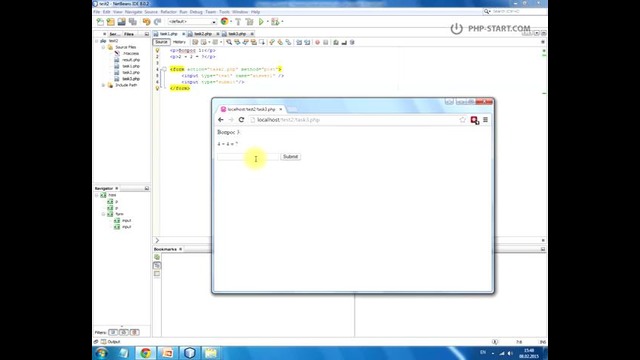Click the Clean and Build icon

[249, 22]
